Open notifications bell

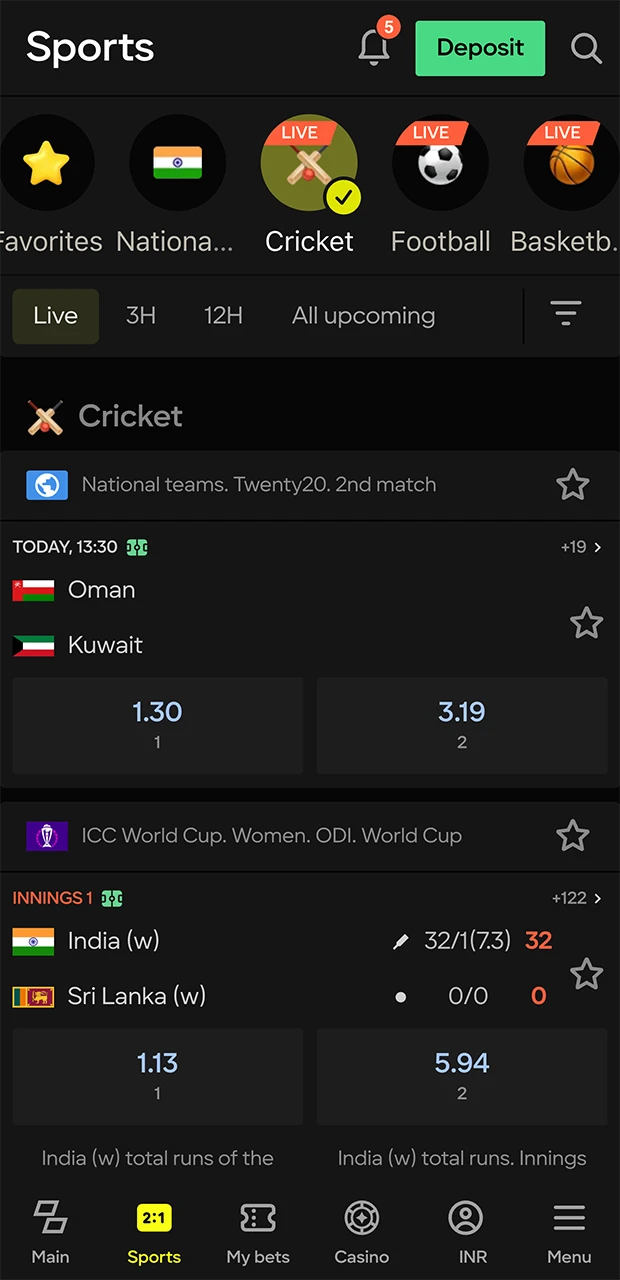coord(374,47)
